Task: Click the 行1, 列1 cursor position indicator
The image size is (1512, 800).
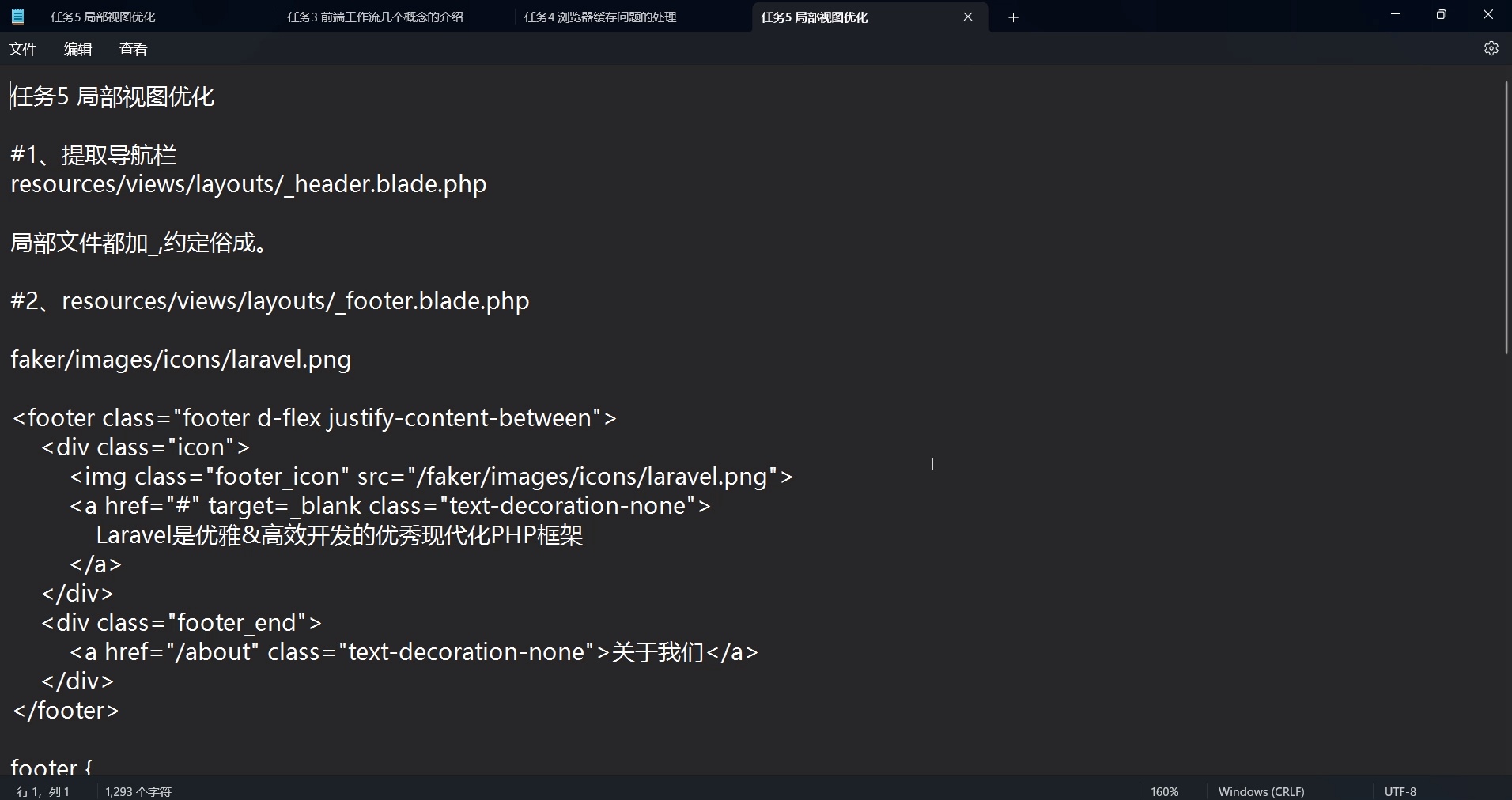Action: coord(43,791)
